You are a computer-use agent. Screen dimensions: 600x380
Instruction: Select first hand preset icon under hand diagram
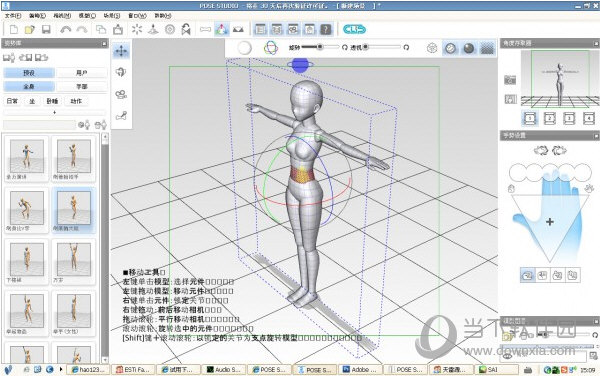click(528, 275)
